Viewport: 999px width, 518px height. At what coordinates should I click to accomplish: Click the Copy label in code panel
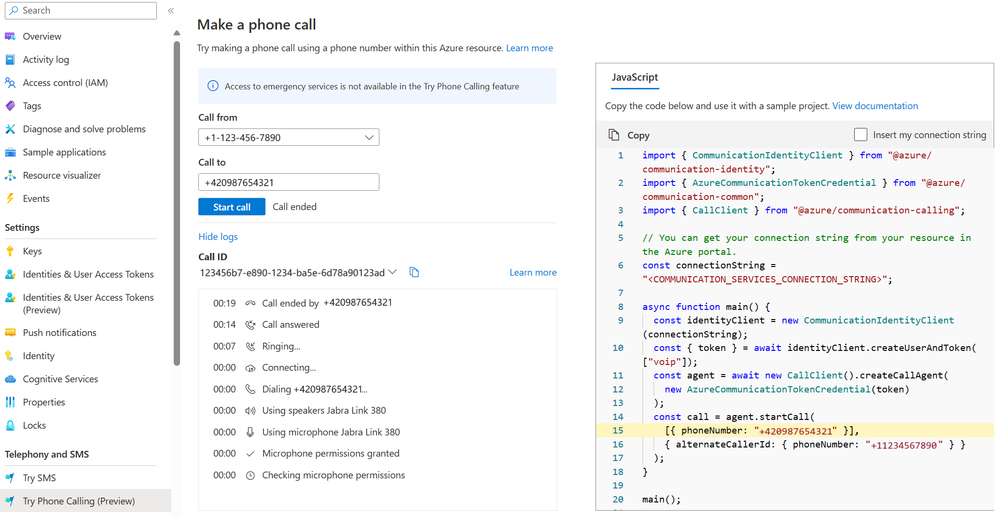pos(638,135)
